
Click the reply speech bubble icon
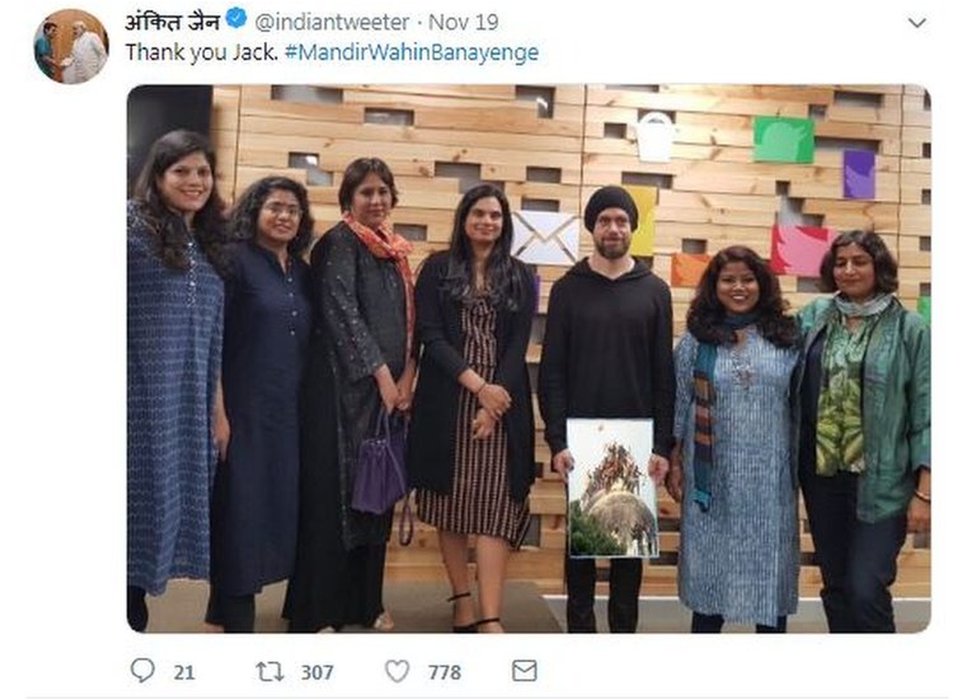pos(143,670)
